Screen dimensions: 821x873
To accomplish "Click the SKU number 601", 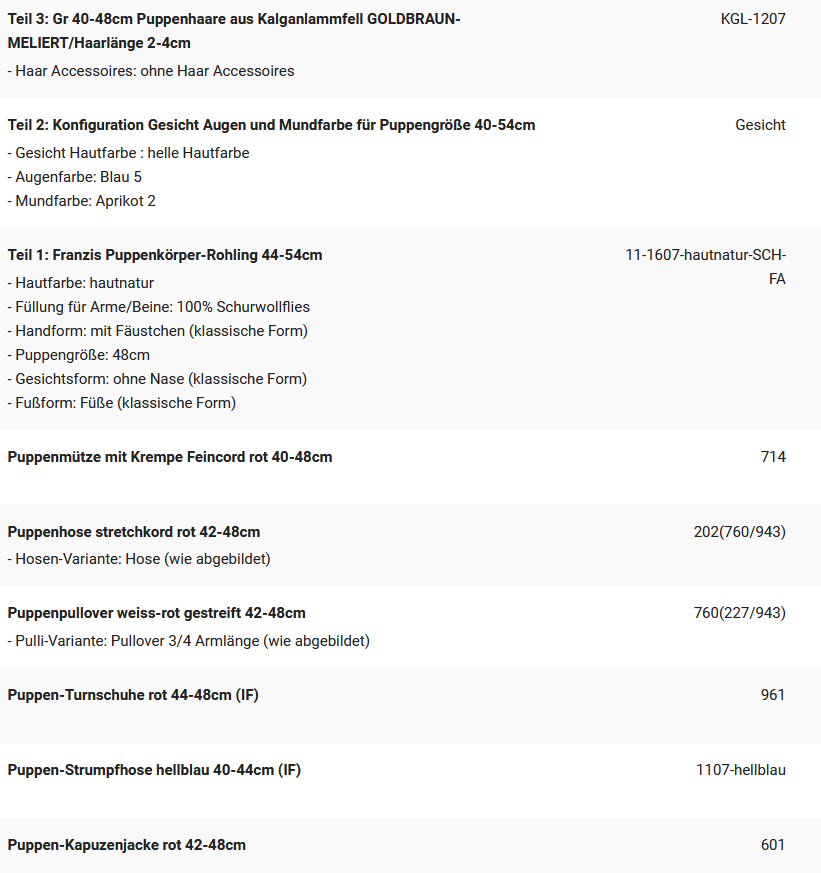I will [773, 845].
